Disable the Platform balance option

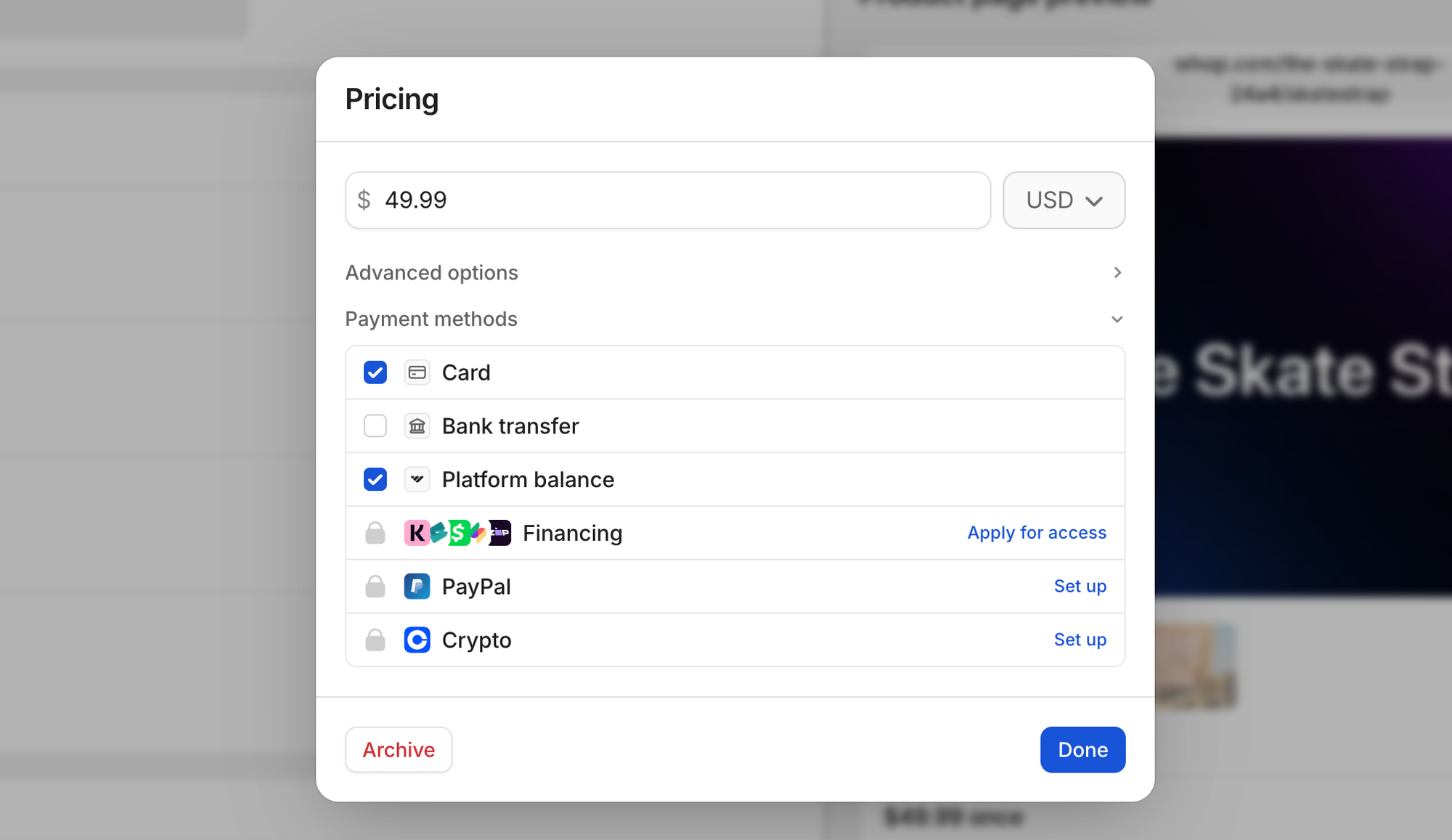click(x=375, y=479)
